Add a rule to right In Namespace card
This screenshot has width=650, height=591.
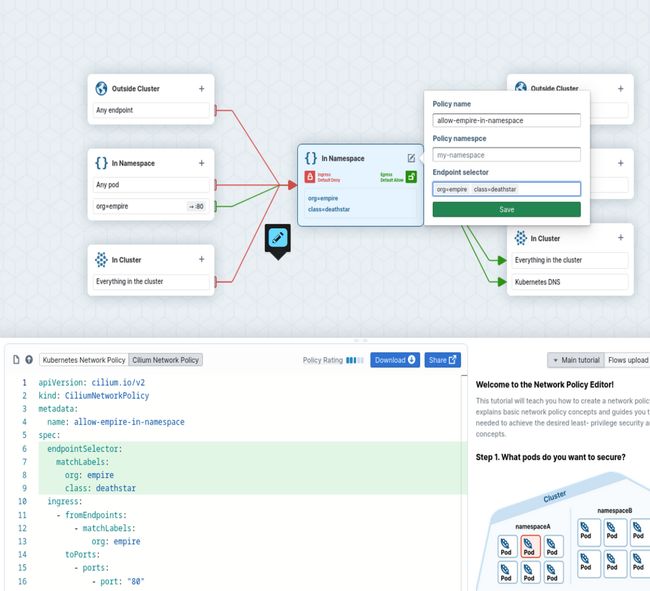pos(621,163)
